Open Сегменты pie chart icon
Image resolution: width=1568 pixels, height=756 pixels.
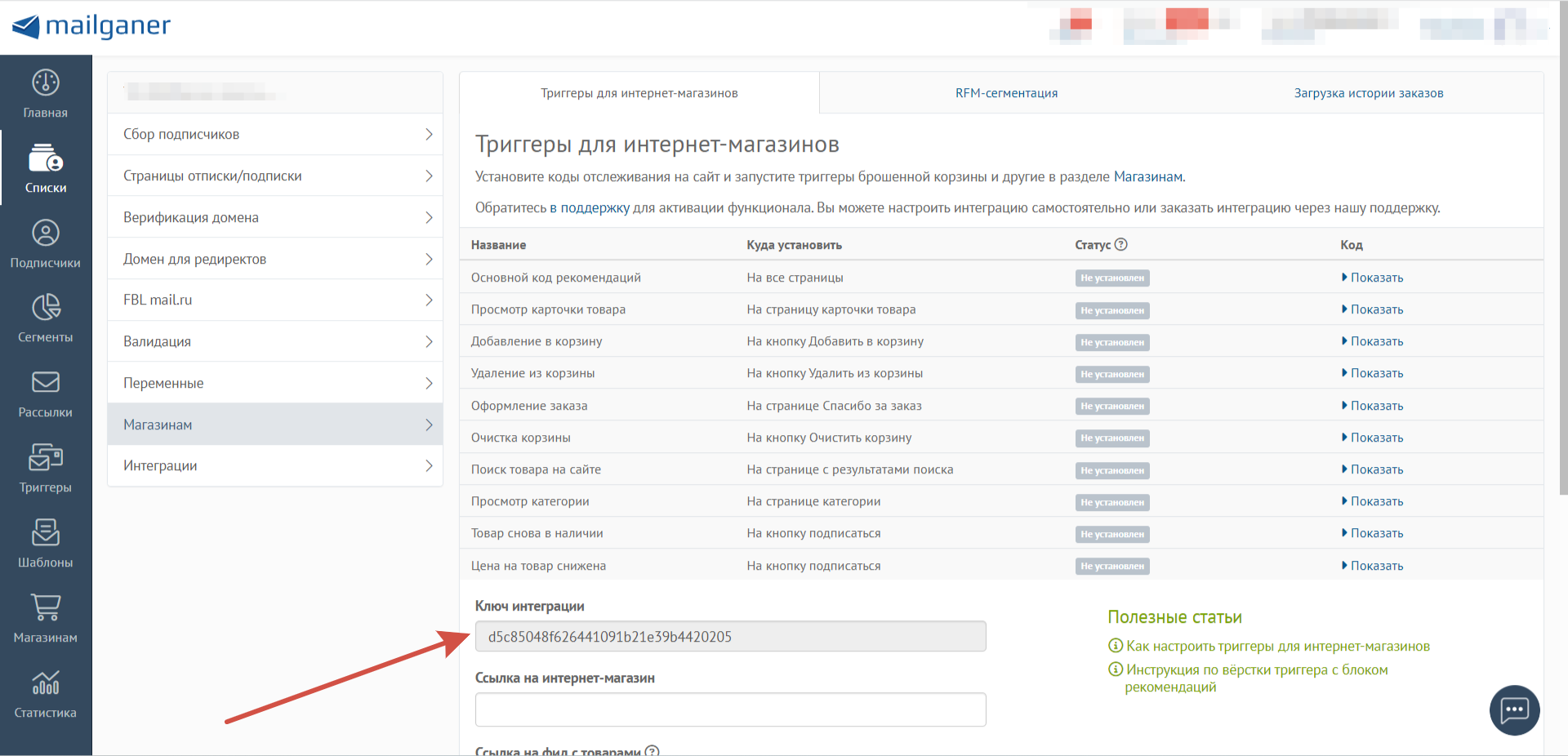(46, 307)
